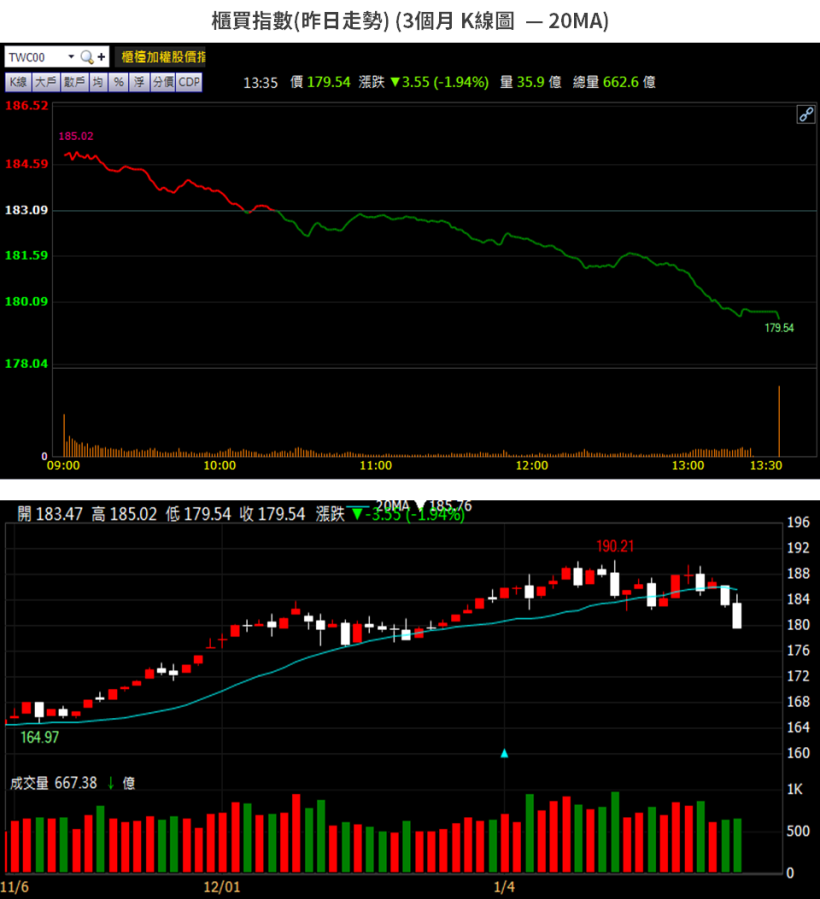
Task: Click the cyan triangle marker at 1/4
Action: pyautogui.click(x=505, y=752)
